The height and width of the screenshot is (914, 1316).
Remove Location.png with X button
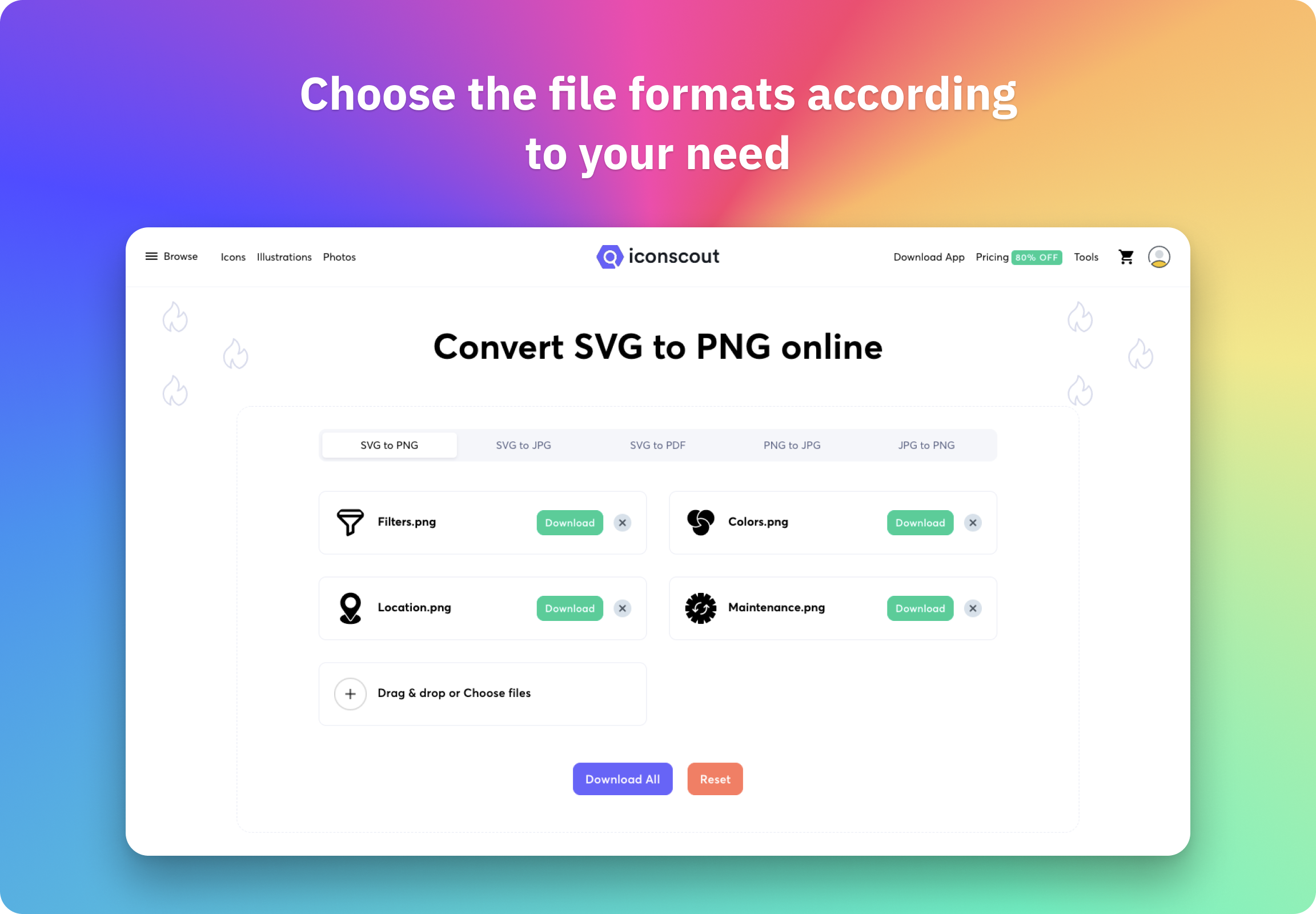click(x=624, y=608)
